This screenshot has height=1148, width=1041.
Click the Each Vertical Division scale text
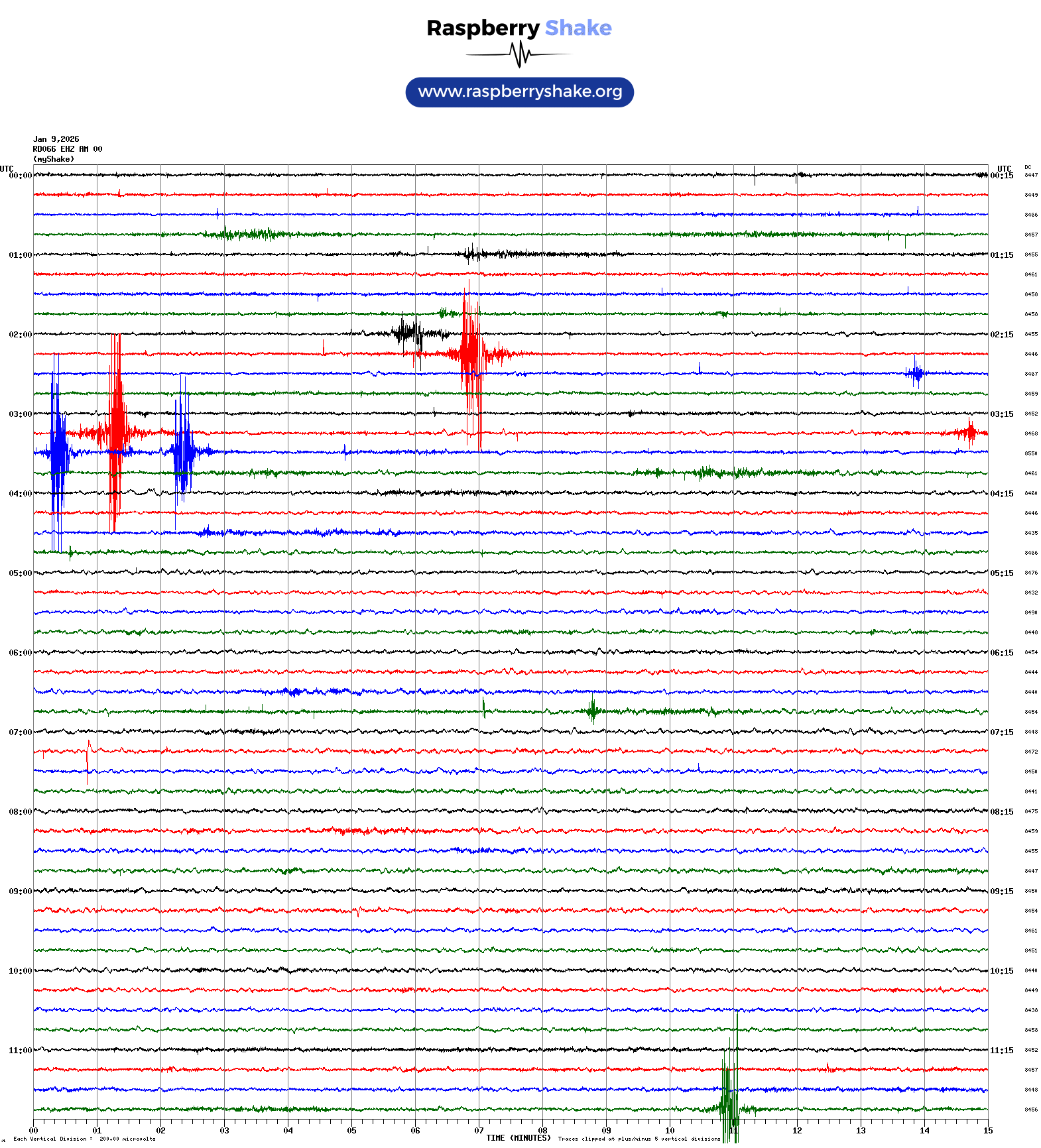click(x=84, y=1139)
